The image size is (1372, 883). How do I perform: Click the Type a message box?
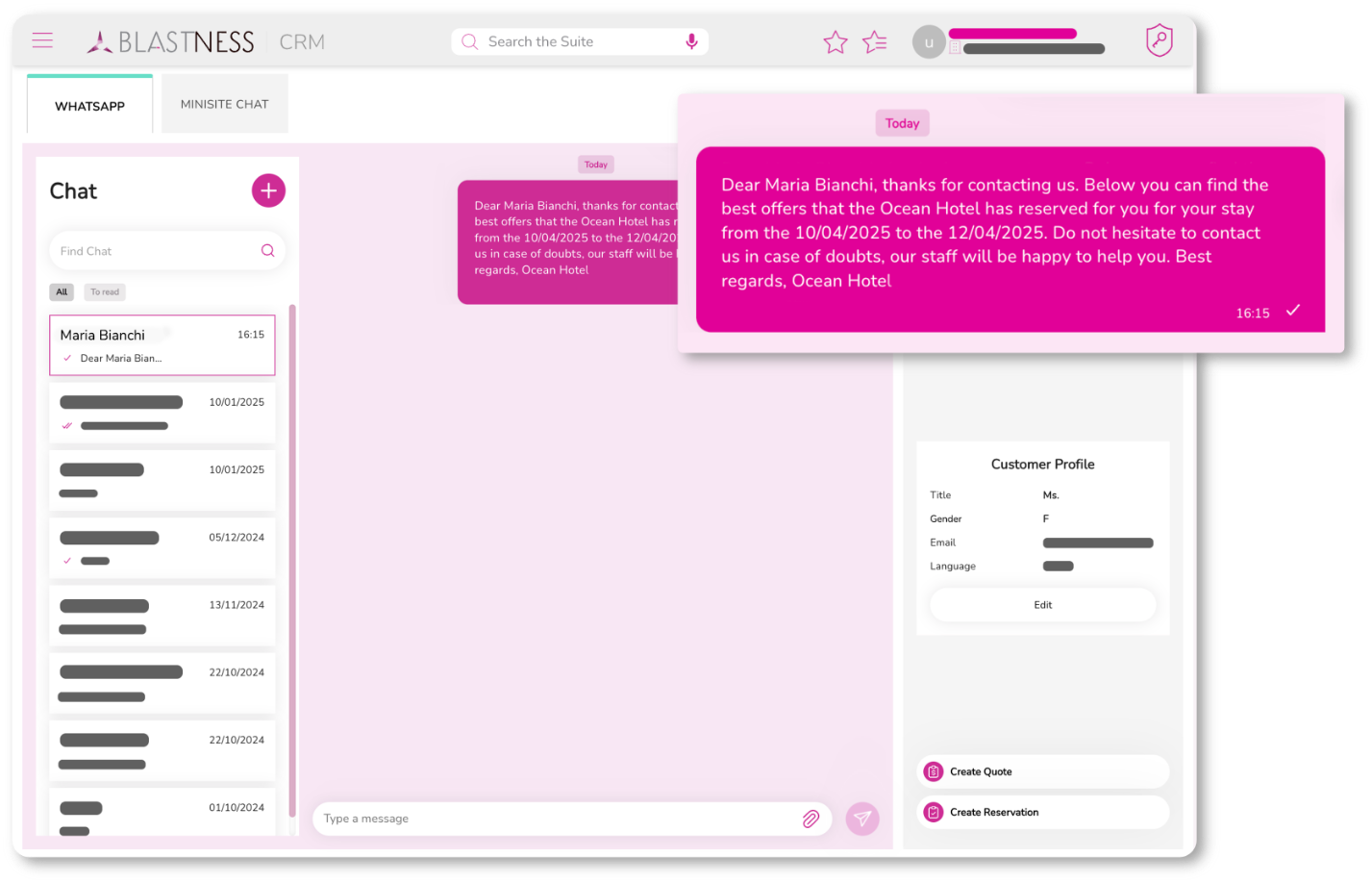tap(572, 819)
